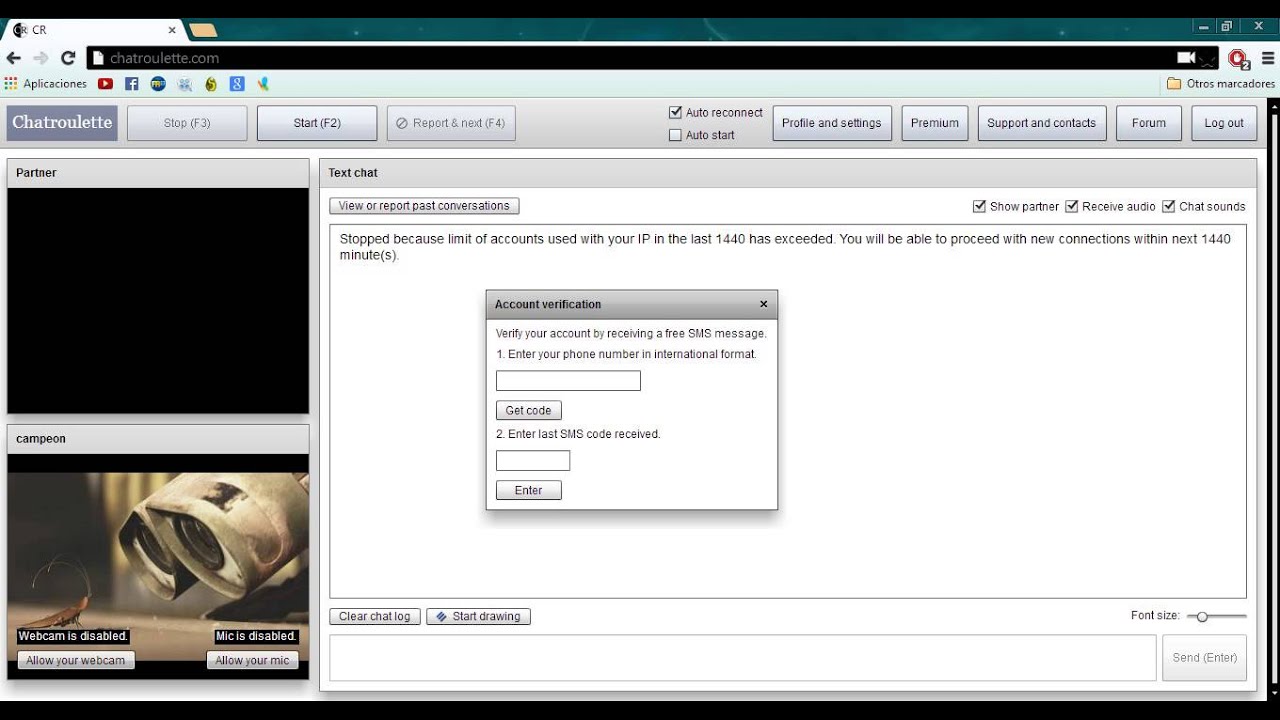Open the Google bookmark icon

point(237,84)
